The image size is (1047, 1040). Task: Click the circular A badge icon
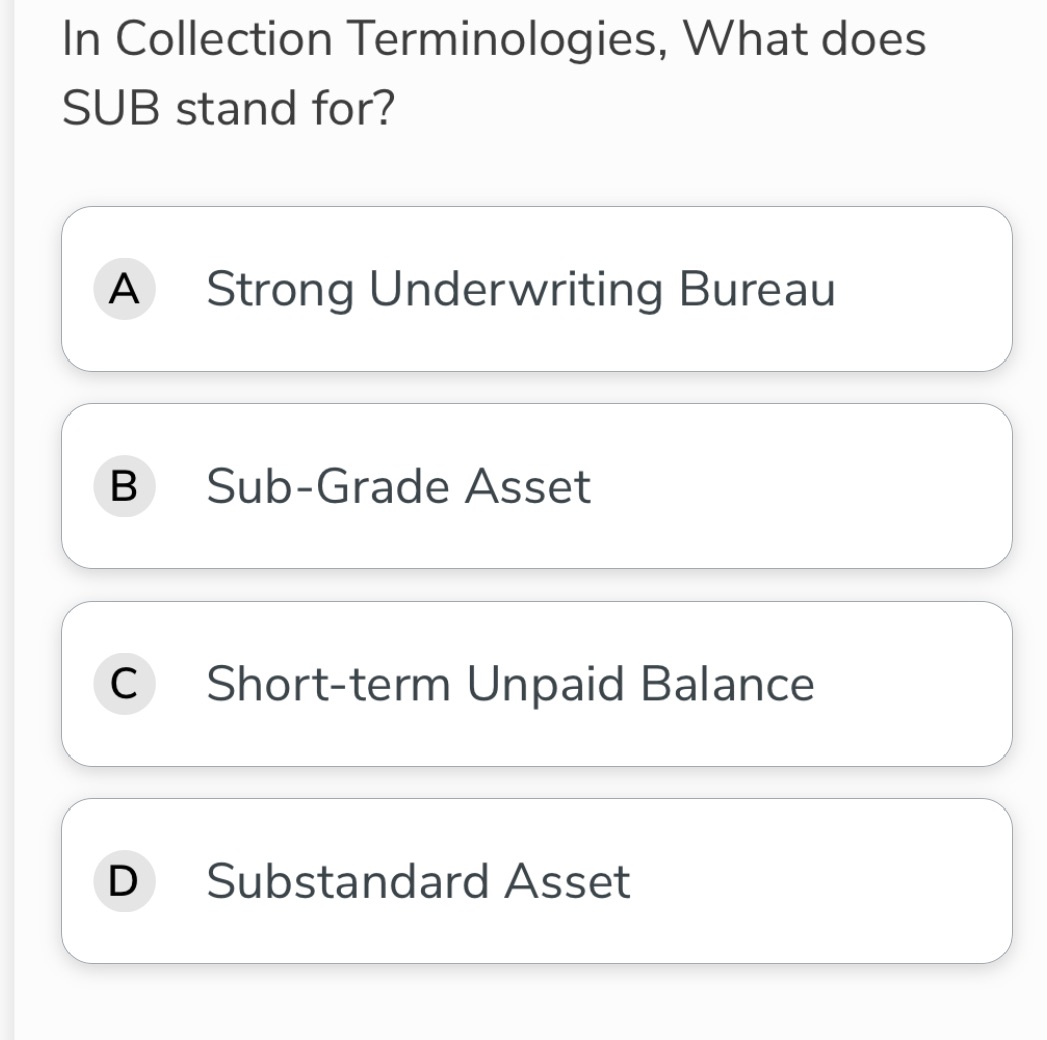124,290
